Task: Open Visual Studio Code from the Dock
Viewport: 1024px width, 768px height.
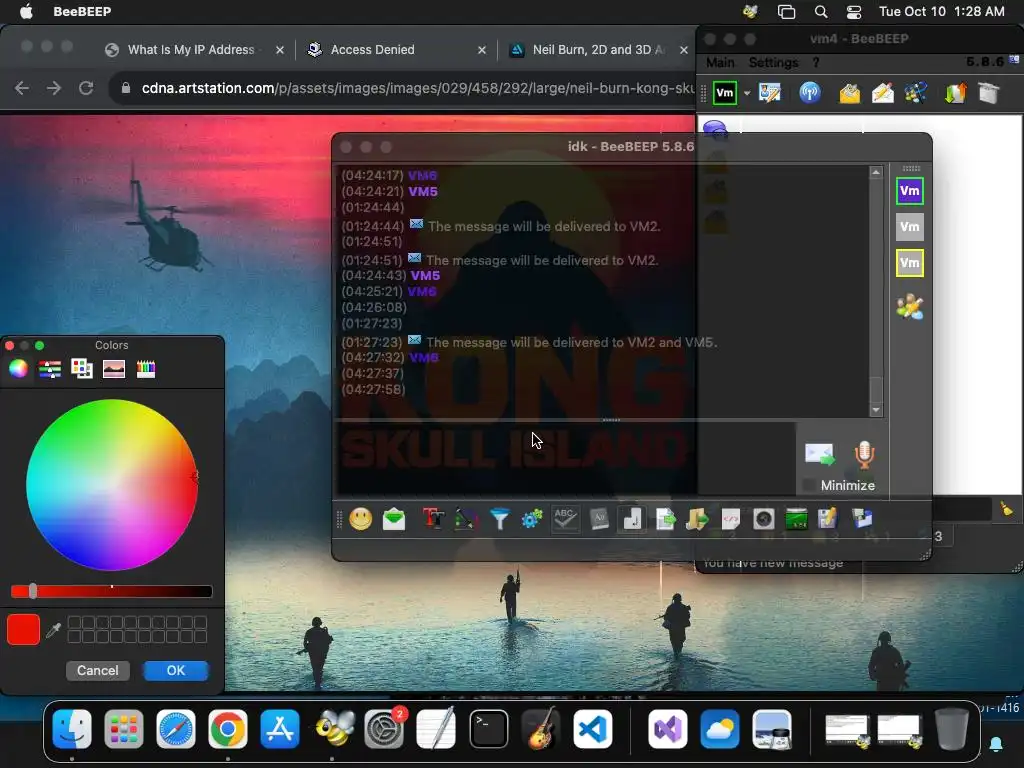Action: point(592,729)
